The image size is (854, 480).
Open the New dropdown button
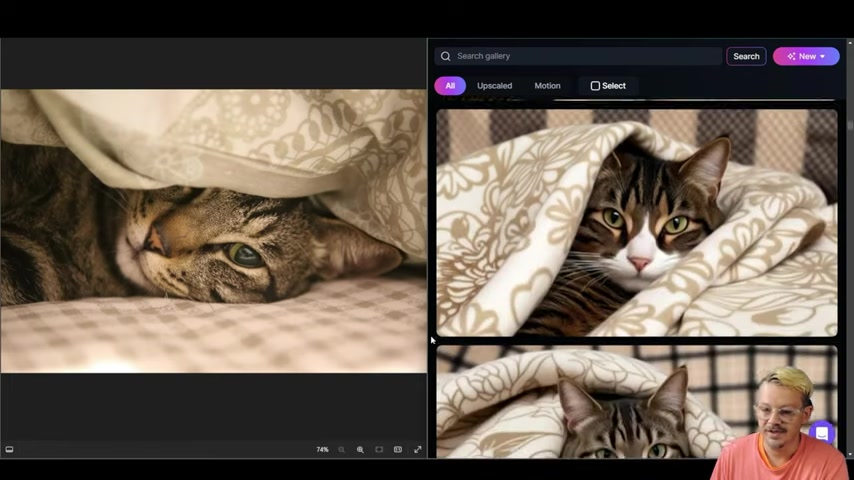pos(806,56)
